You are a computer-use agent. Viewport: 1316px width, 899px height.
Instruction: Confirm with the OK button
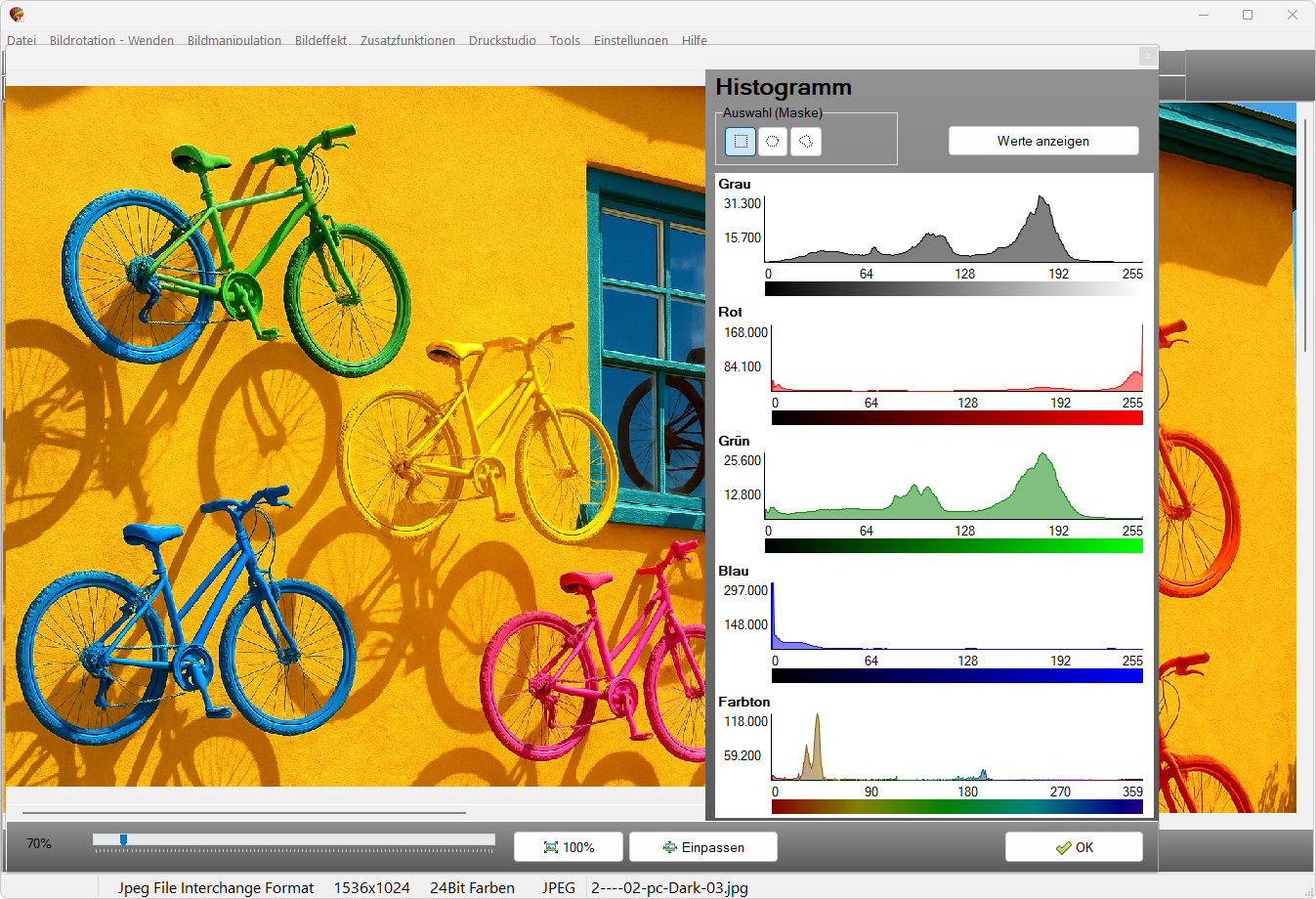pos(1074,847)
